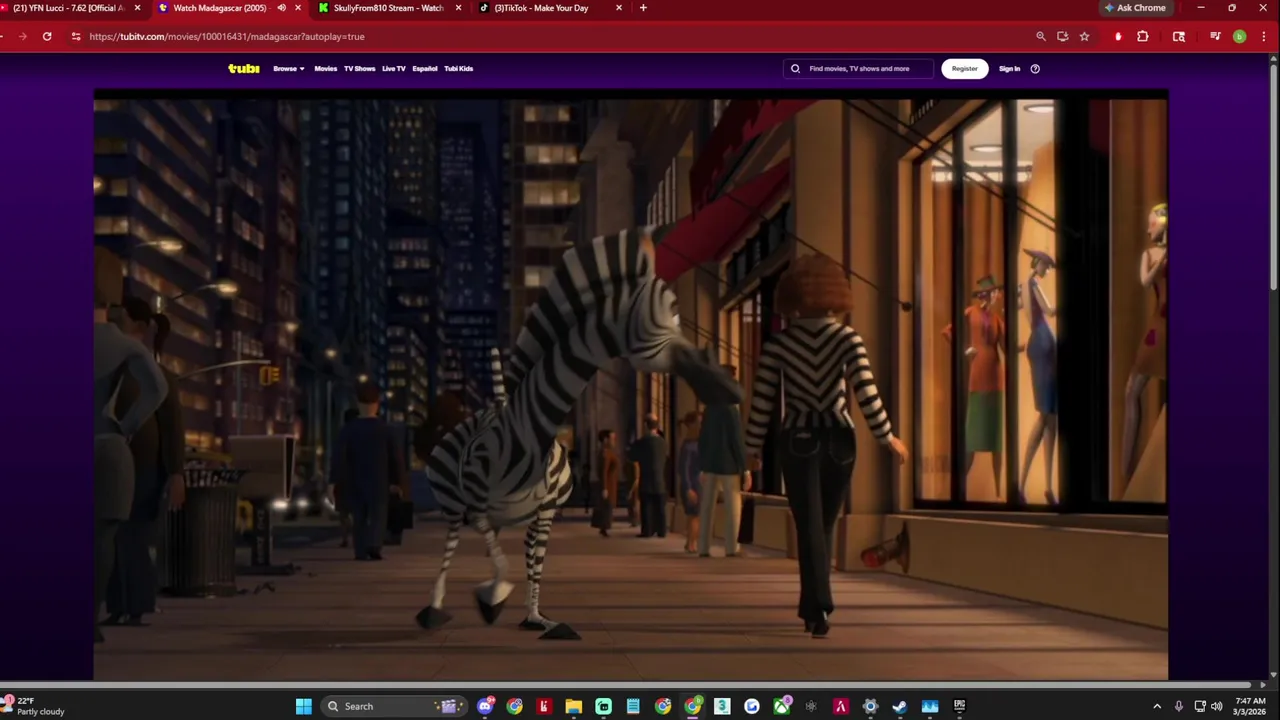Viewport: 1280px width, 720px height.
Task: Open the Settings gear on the taskbar
Action: tap(870, 706)
